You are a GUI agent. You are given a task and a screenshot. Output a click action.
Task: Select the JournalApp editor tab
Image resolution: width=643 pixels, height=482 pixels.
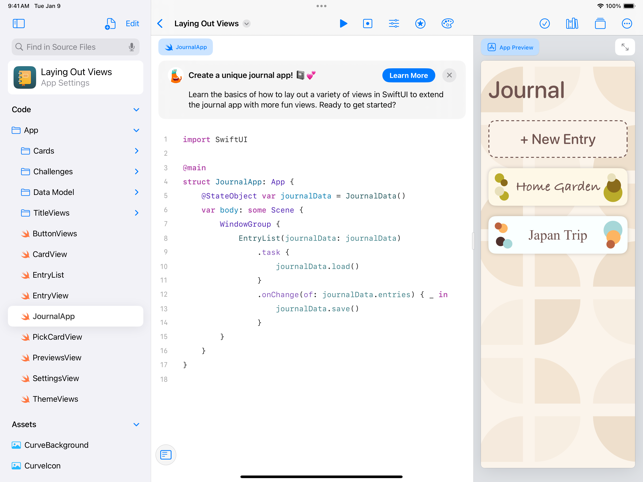tap(186, 47)
